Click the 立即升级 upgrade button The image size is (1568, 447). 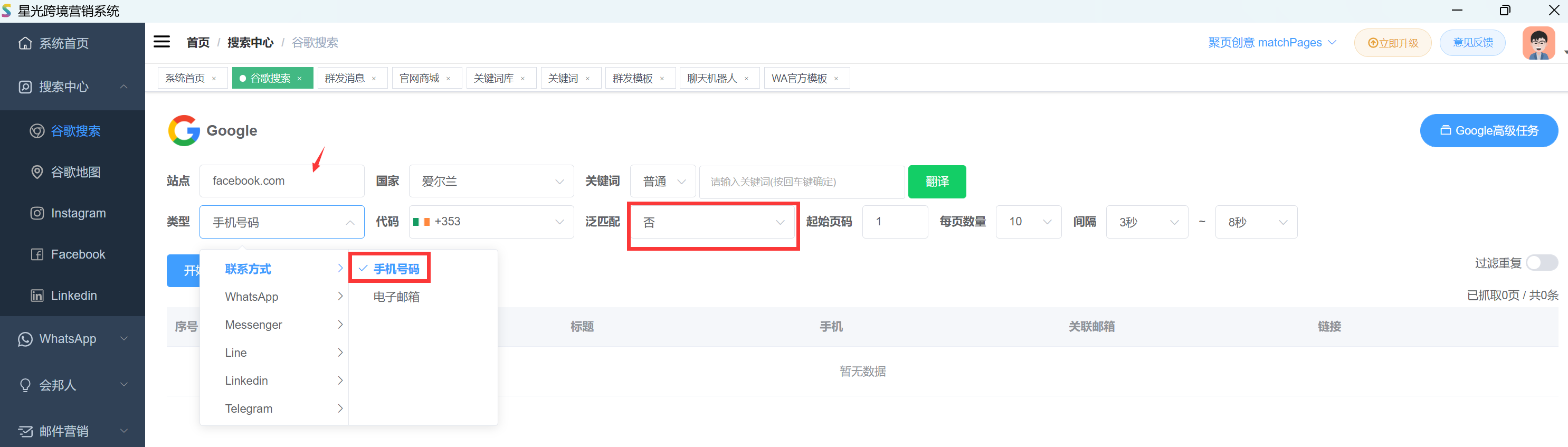(1393, 43)
